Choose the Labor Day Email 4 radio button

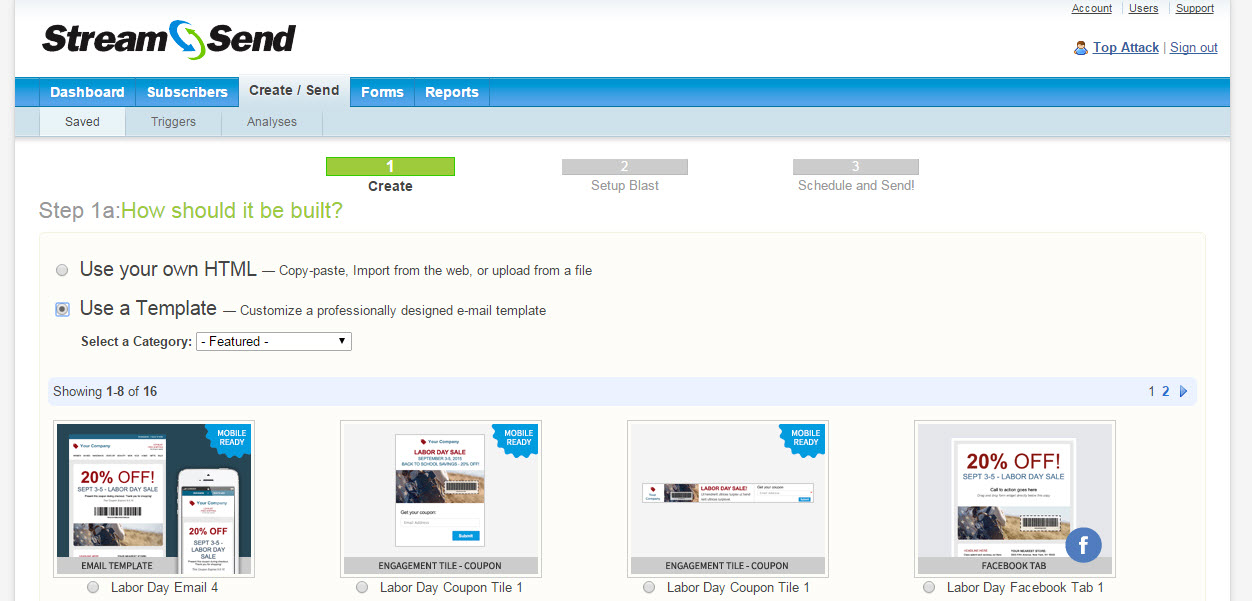pos(93,588)
